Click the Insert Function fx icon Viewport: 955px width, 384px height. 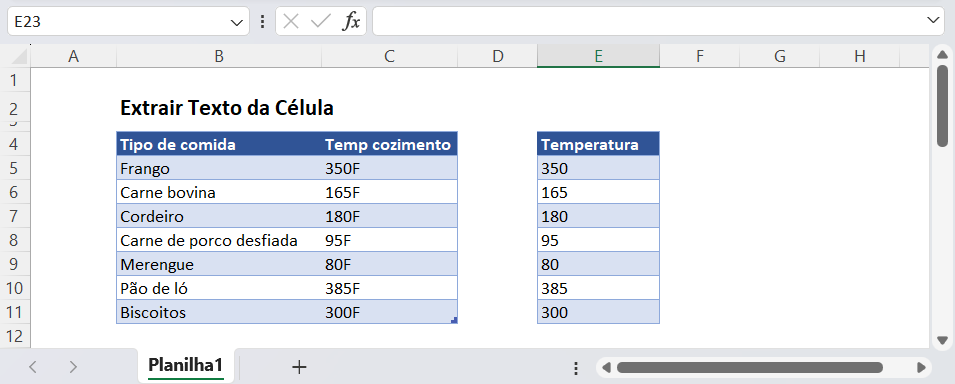pyautogui.click(x=350, y=22)
